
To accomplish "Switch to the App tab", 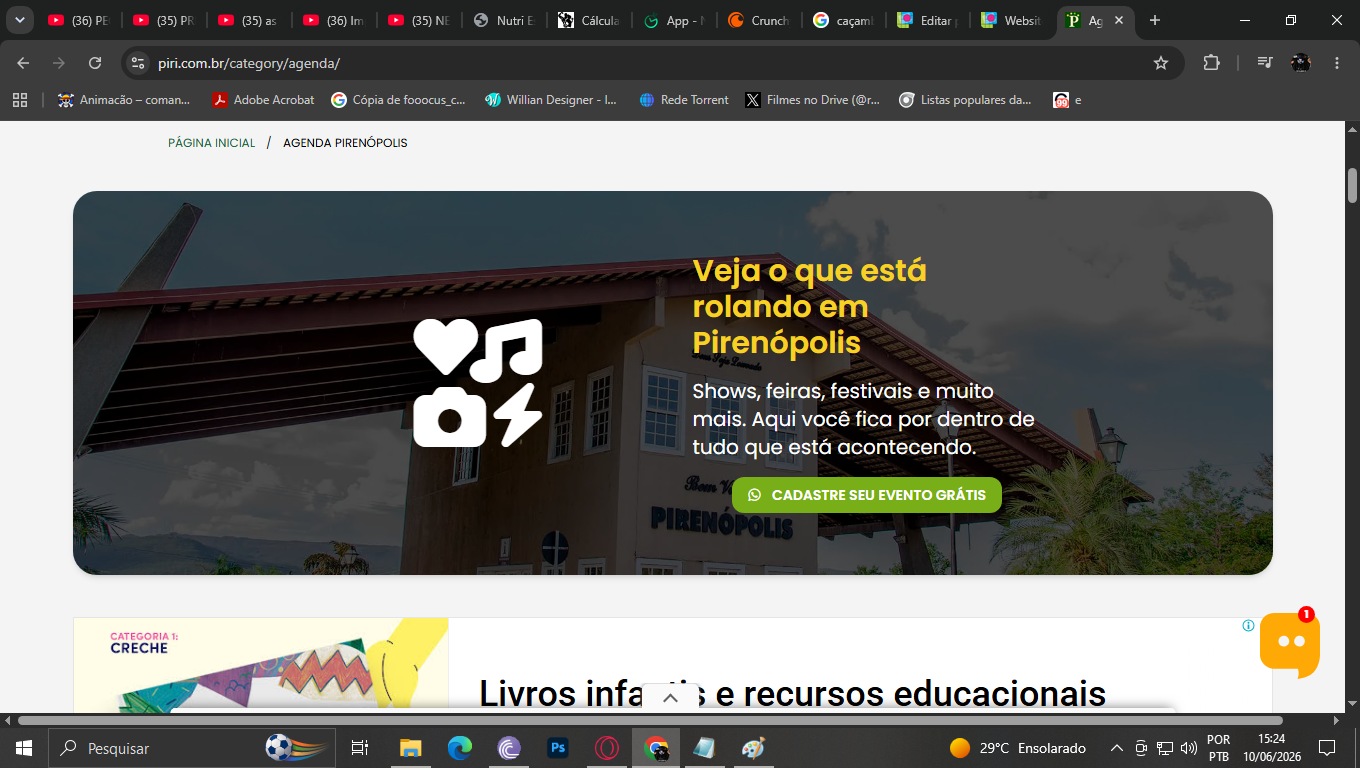I will coord(674,20).
